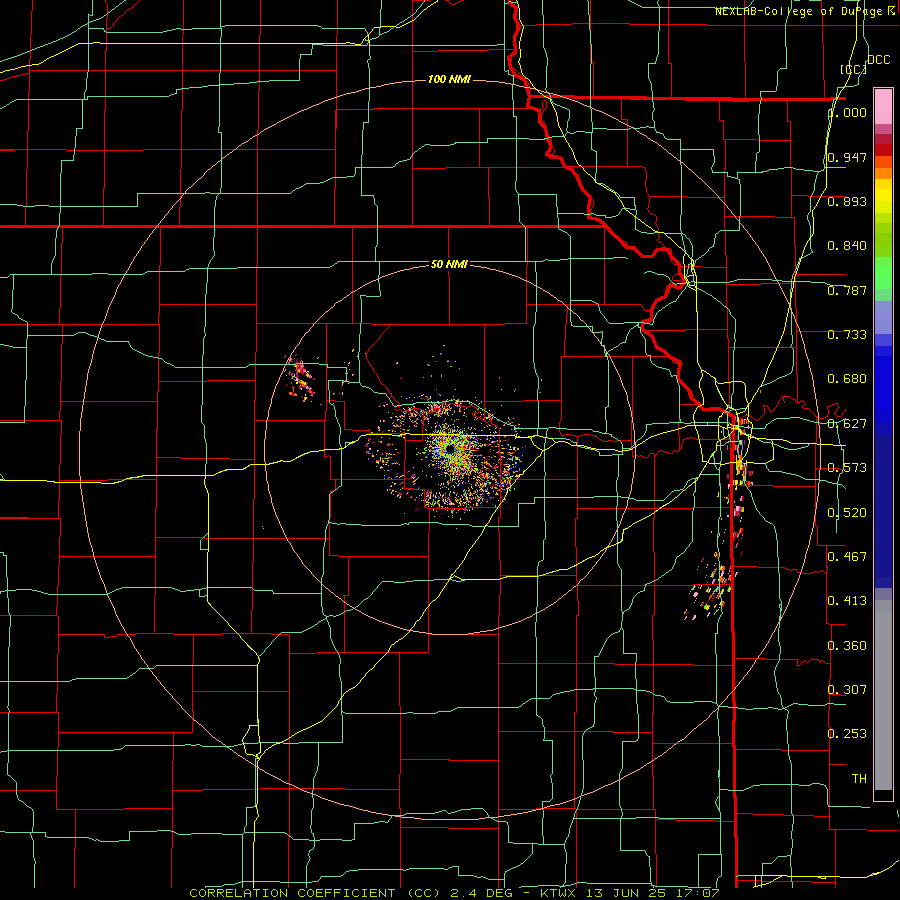Click the 0.360 value on the color scale
This screenshot has height=900, width=900.
click(x=847, y=646)
